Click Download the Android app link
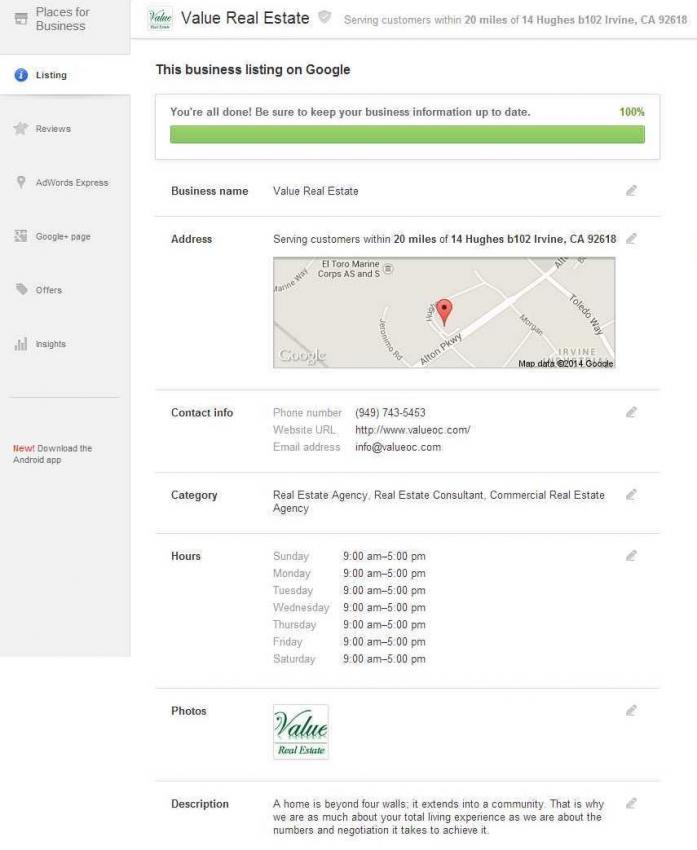Viewport: 697px width, 850px height. pos(53,454)
